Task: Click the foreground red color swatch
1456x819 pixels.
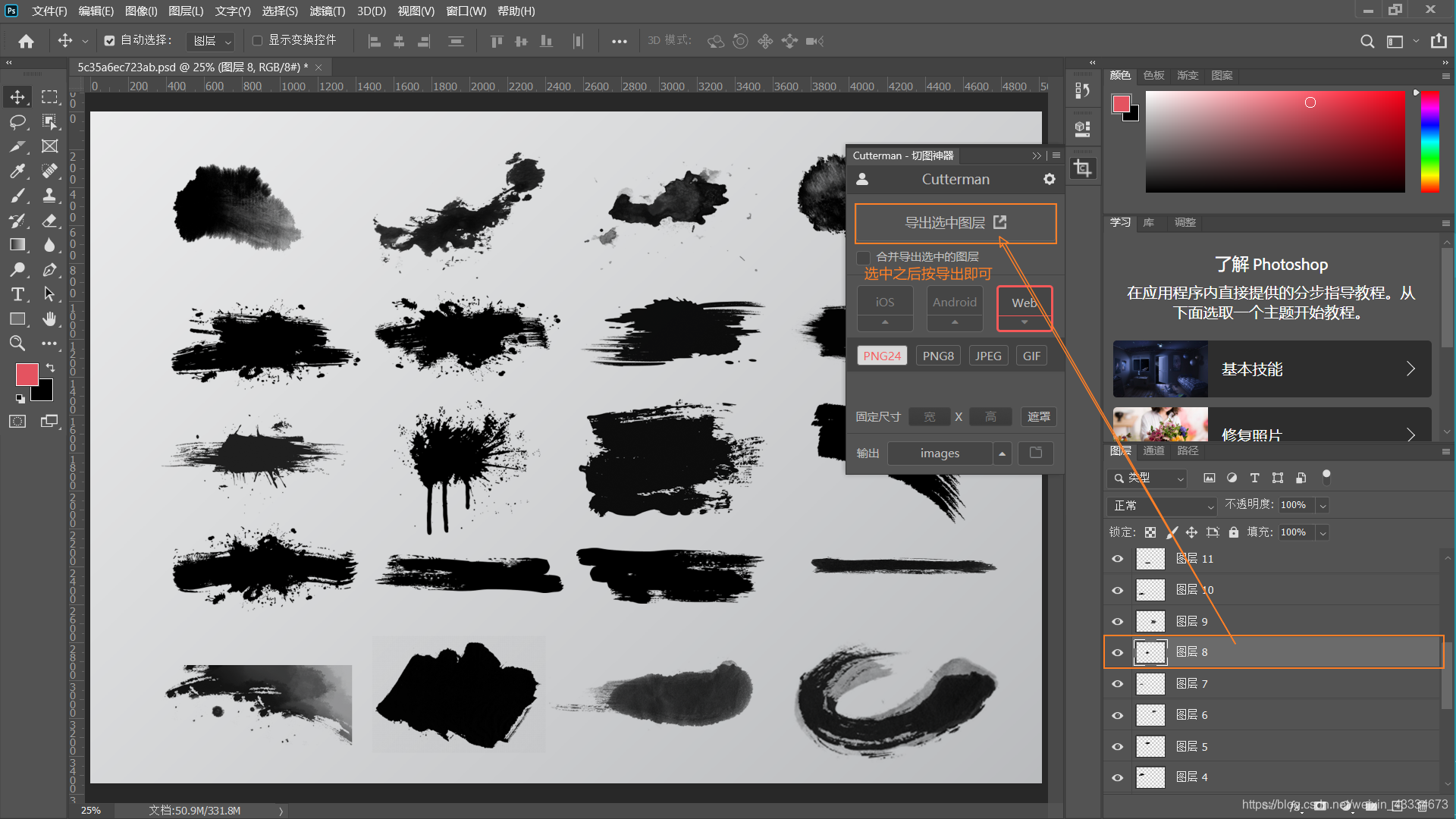Action: coord(27,374)
